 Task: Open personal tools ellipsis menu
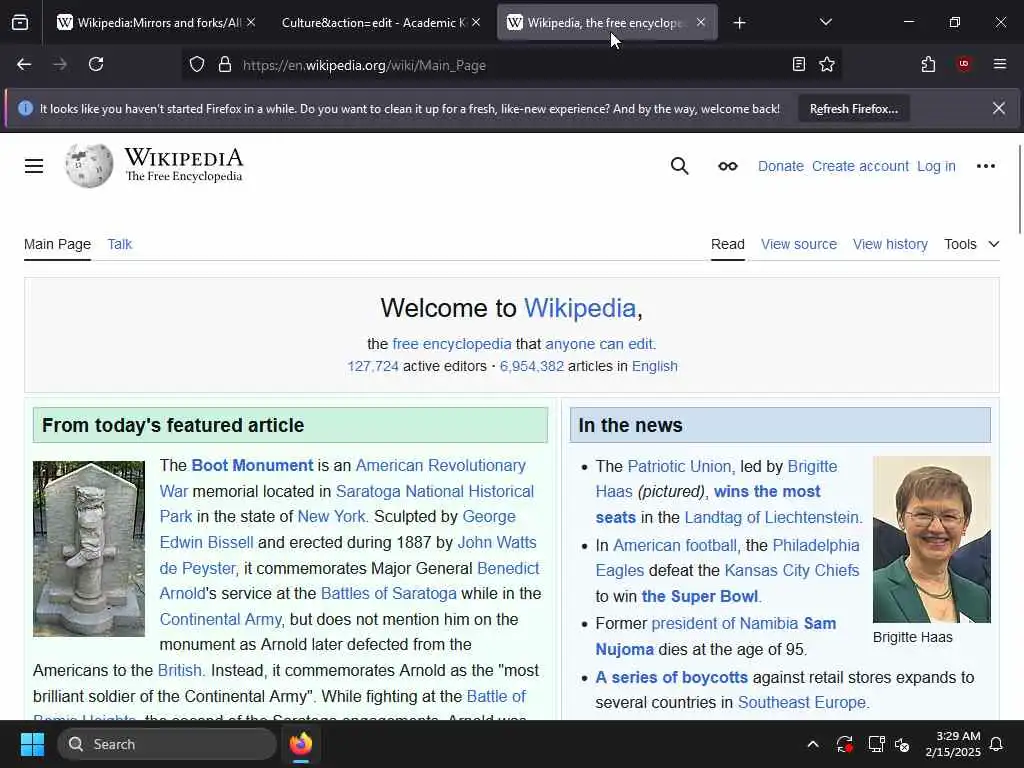point(985,166)
